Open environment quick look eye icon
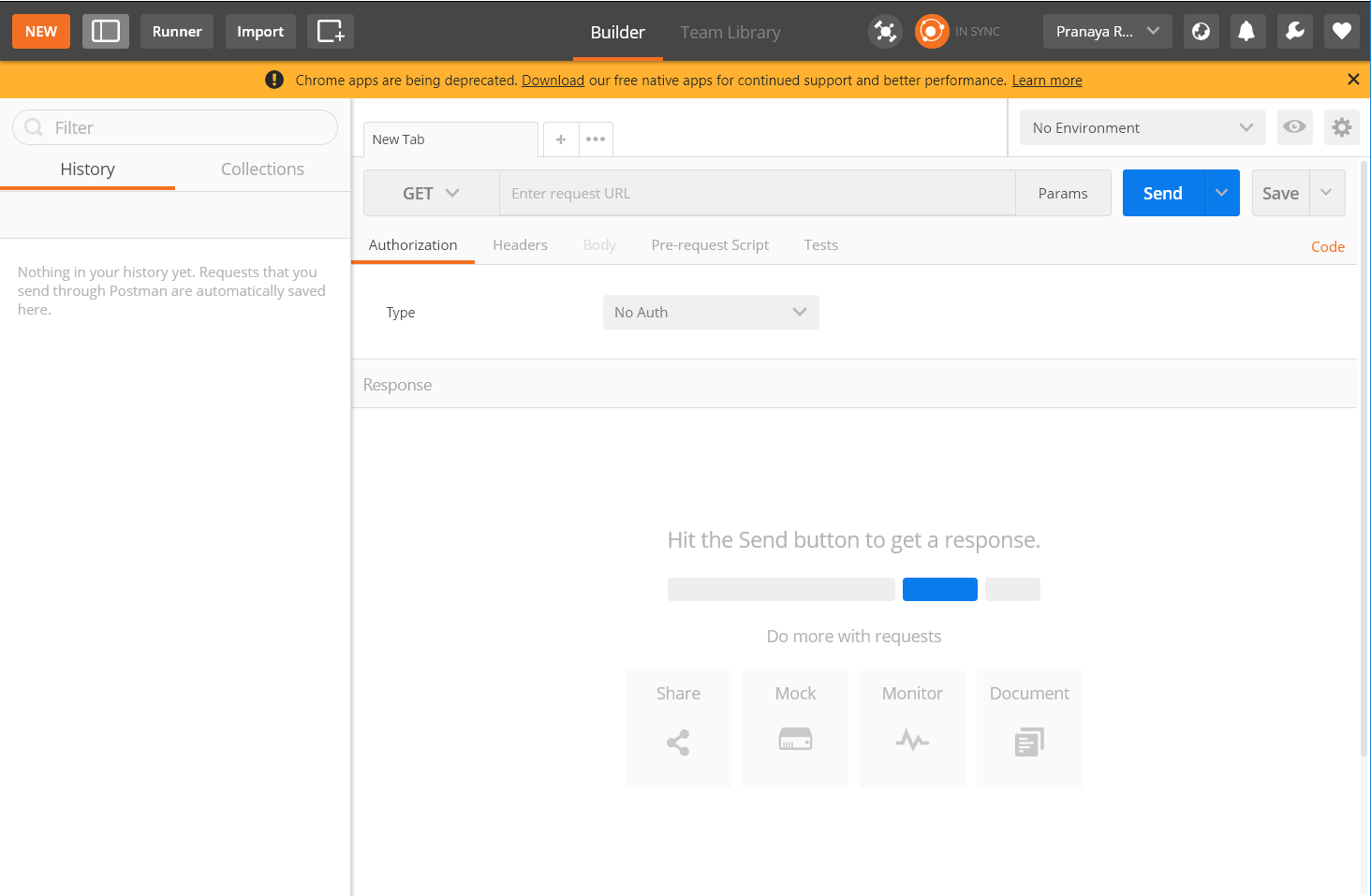 [x=1294, y=127]
